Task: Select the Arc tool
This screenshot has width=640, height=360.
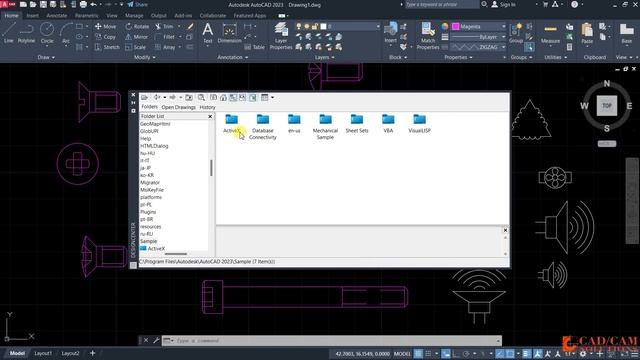Action: tap(66, 33)
